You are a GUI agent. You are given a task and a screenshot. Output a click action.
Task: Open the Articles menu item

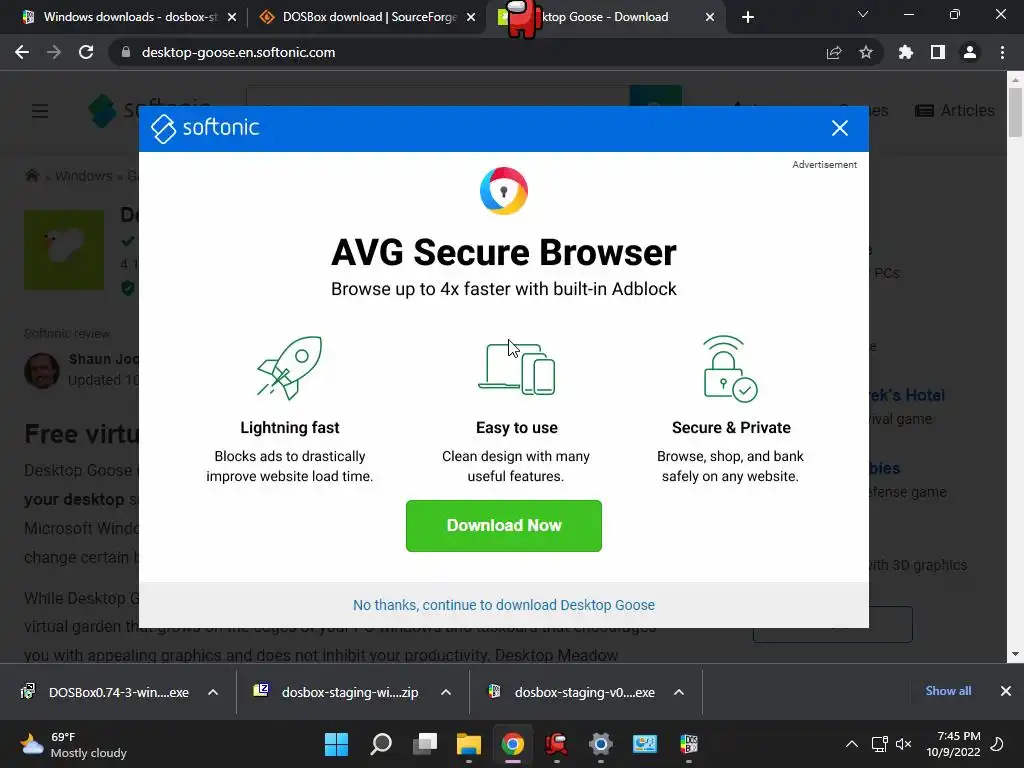point(955,110)
